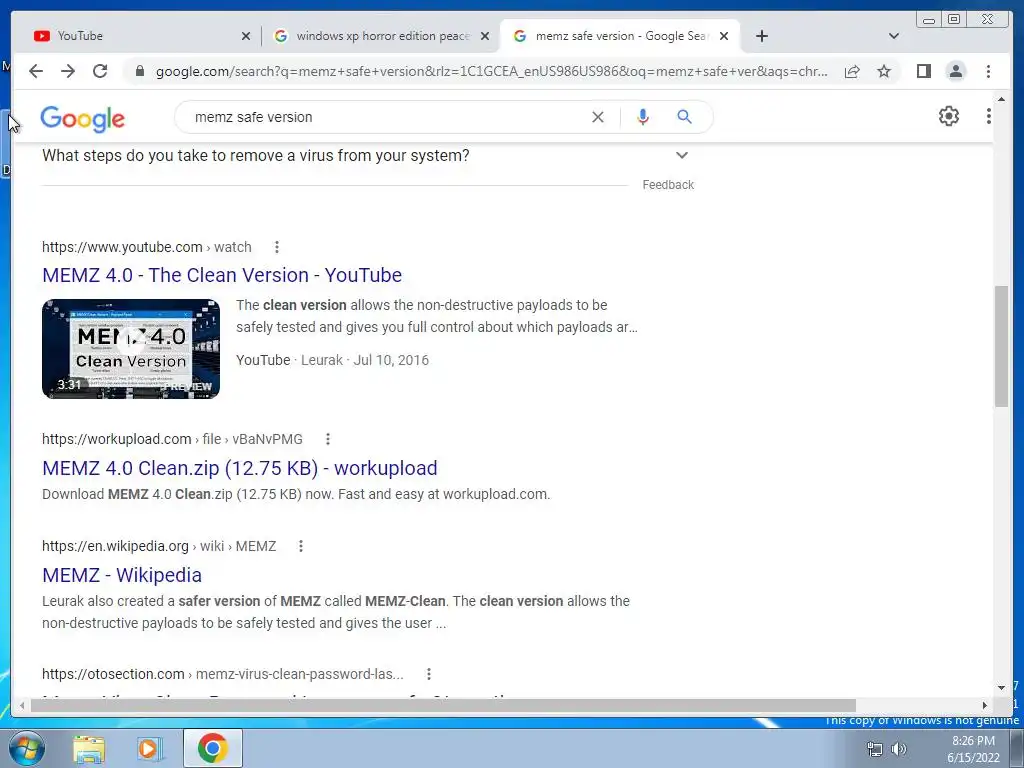The width and height of the screenshot is (1024, 768).
Task: Close the 'windows xp horror edition' tab
Action: tap(485, 36)
